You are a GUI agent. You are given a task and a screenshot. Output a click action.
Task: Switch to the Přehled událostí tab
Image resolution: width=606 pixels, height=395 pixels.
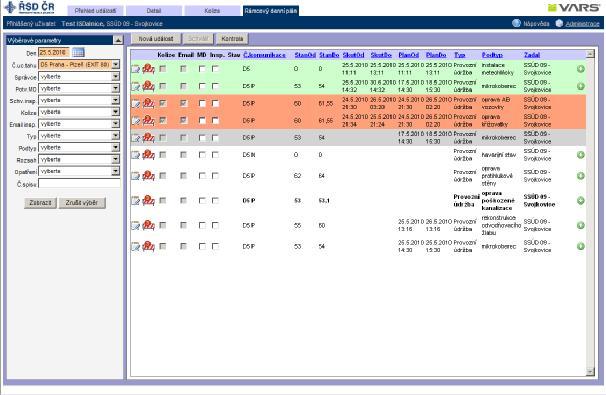[95, 11]
